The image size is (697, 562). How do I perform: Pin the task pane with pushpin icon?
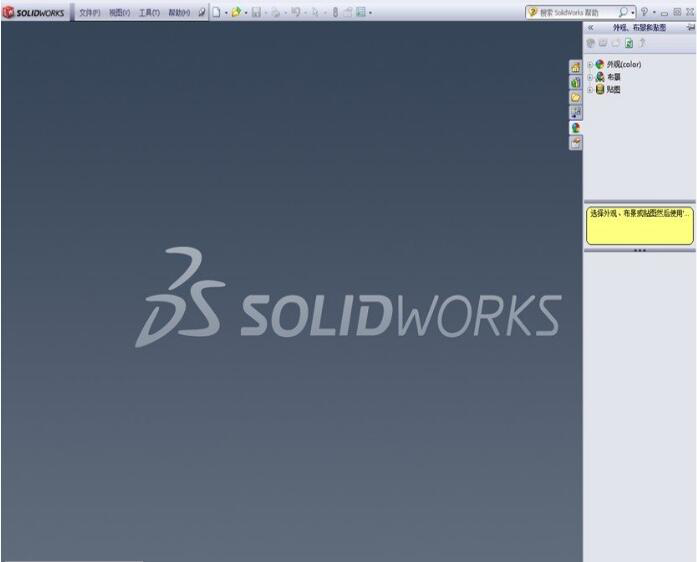[690, 28]
